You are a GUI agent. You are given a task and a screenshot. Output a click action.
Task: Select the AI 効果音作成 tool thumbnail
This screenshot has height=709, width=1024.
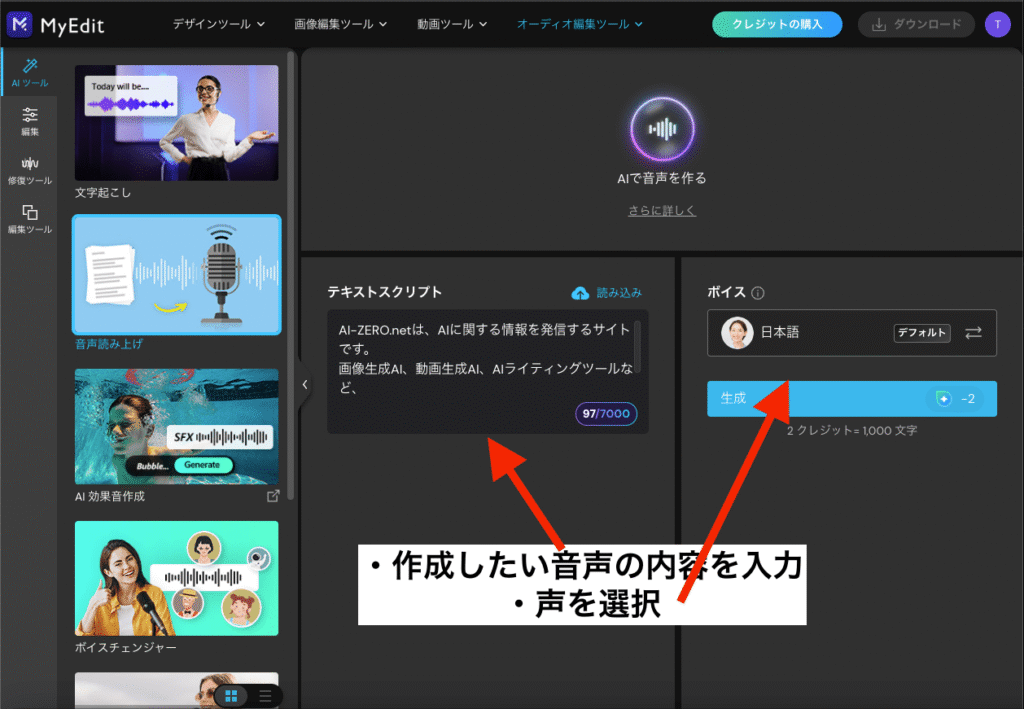coord(176,426)
